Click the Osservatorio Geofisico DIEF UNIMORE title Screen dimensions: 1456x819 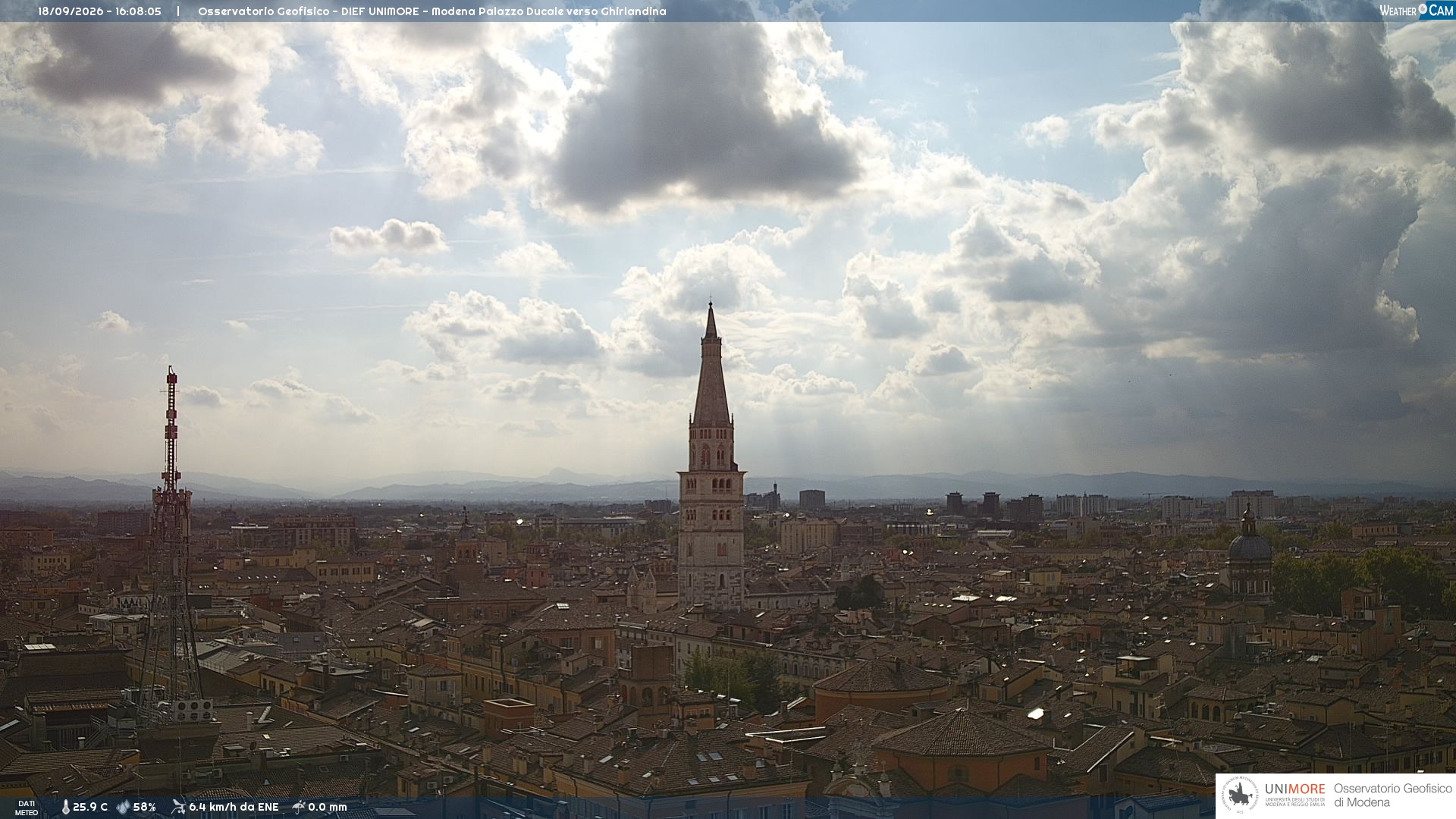(431, 11)
